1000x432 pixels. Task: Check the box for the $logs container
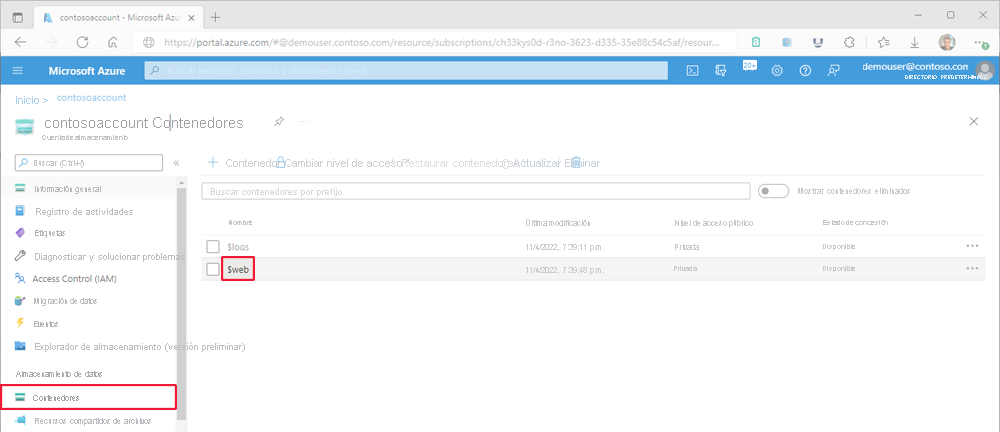pos(213,246)
